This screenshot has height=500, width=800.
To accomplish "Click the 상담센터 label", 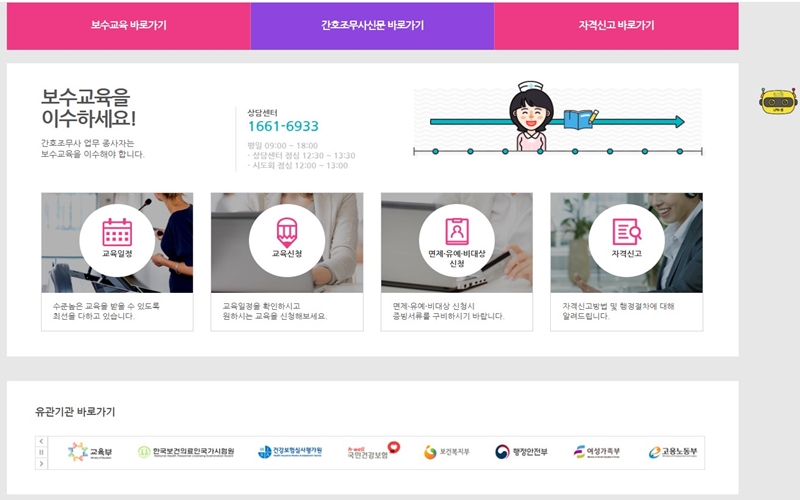I will tap(262, 113).
